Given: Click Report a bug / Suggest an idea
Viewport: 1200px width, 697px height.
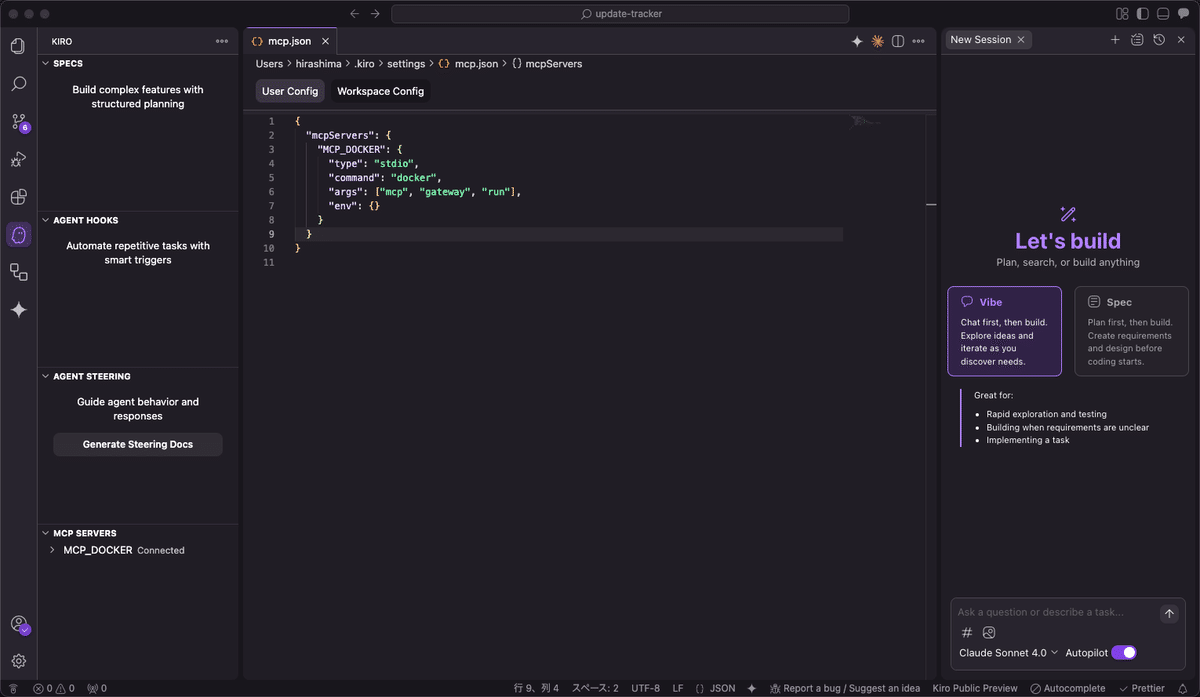Looking at the screenshot, I should tap(845, 688).
